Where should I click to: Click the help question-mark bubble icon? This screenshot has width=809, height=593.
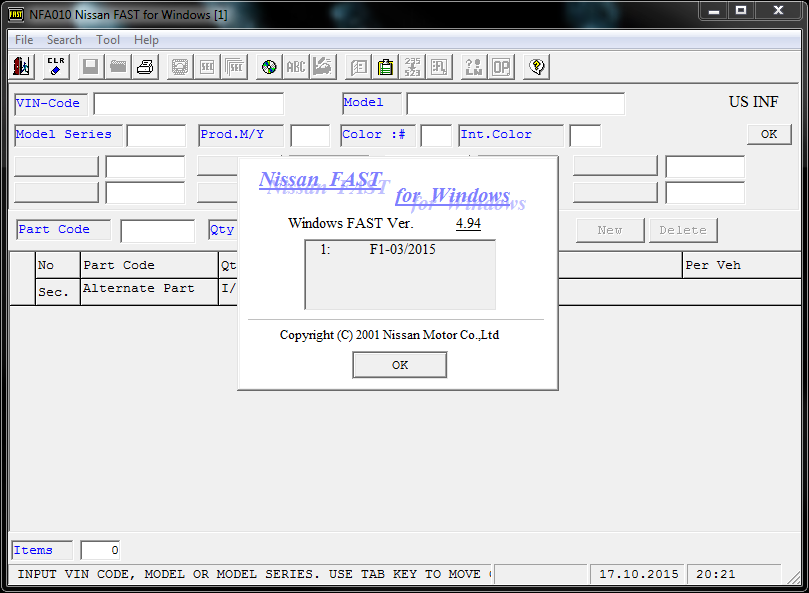pos(537,67)
